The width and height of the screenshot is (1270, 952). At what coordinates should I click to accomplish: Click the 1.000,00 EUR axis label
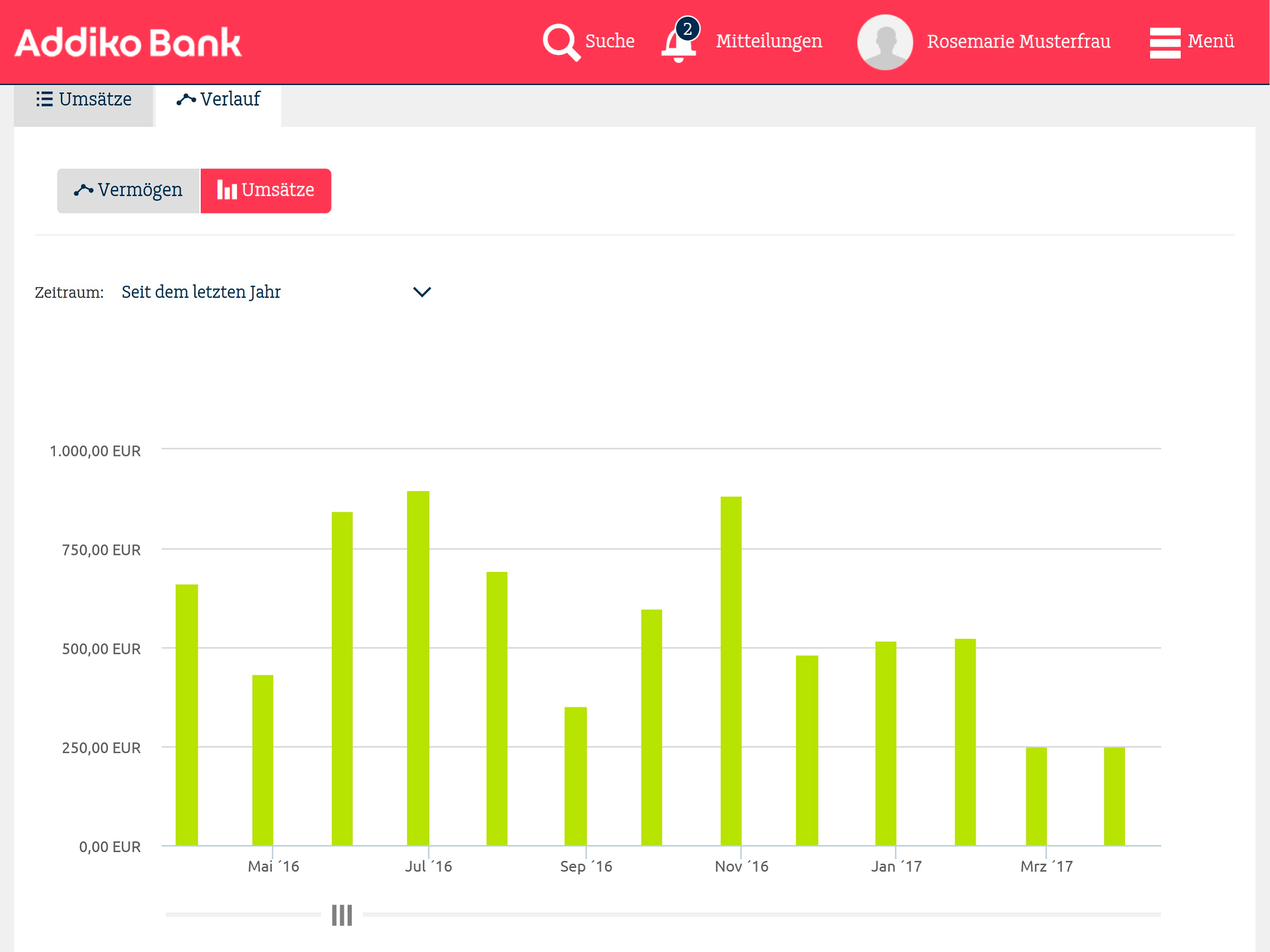(x=95, y=451)
